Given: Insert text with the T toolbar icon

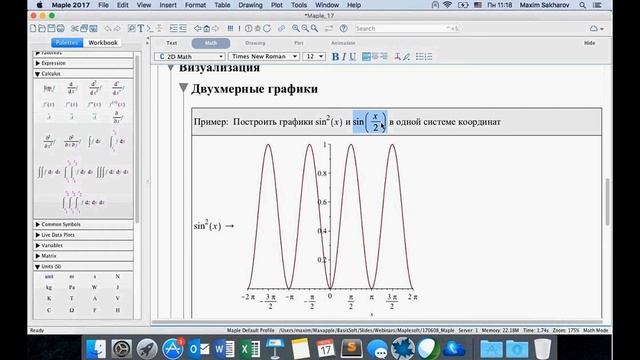Looking at the screenshot, I should (140, 28).
